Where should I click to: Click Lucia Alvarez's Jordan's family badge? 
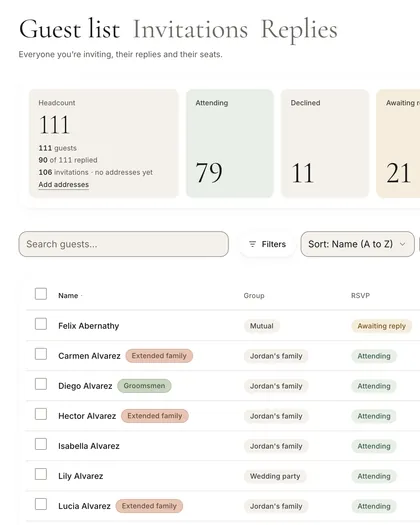(276, 506)
